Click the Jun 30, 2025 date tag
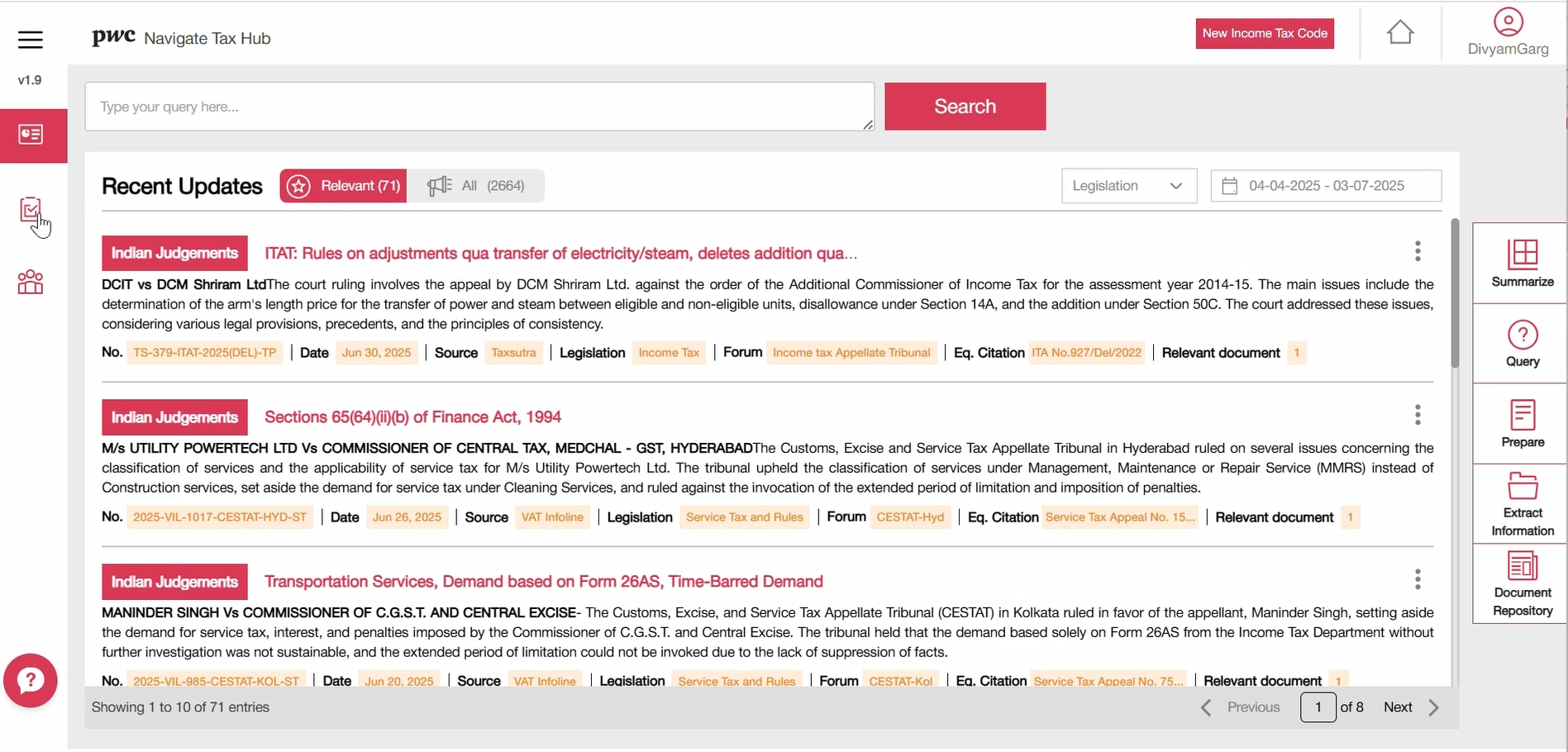The width and height of the screenshot is (1568, 752). [376, 353]
